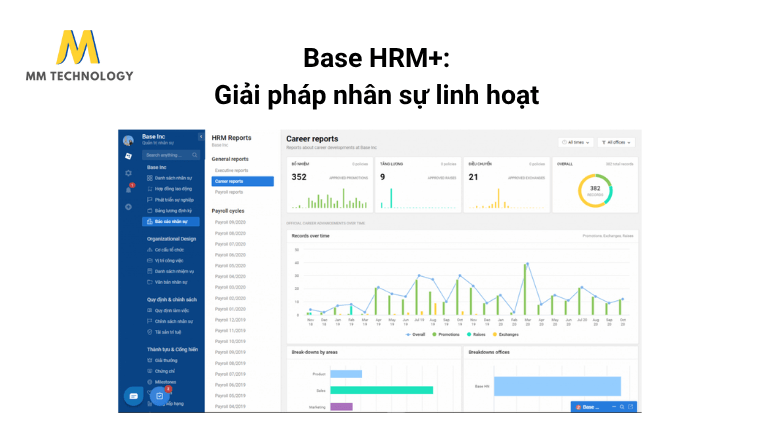Open 'Payroll 05/2020' cycle
Screen dimensions: 760x430
click(x=230, y=266)
